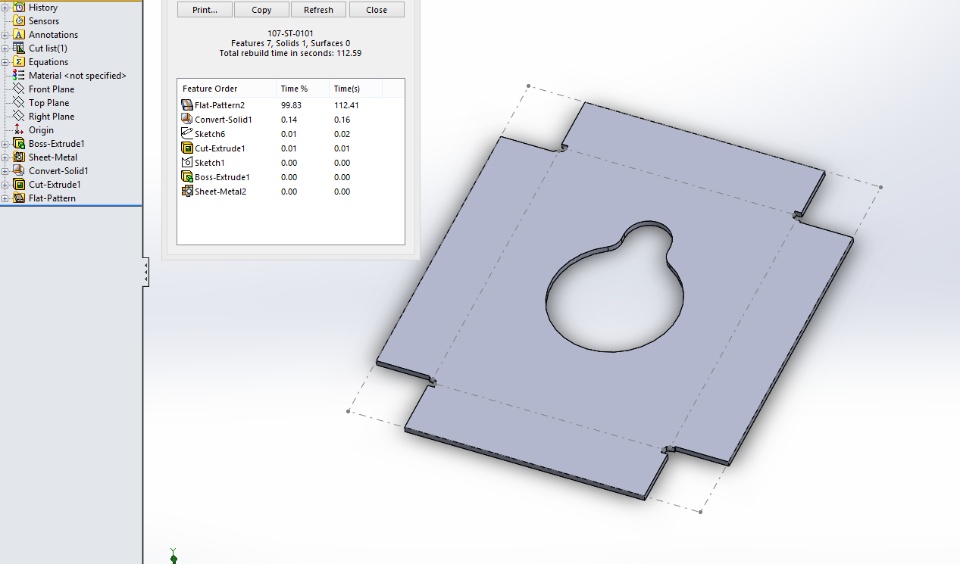Click the total rebuild time text
The width and height of the screenshot is (960, 564).
pyautogui.click(x=290, y=53)
